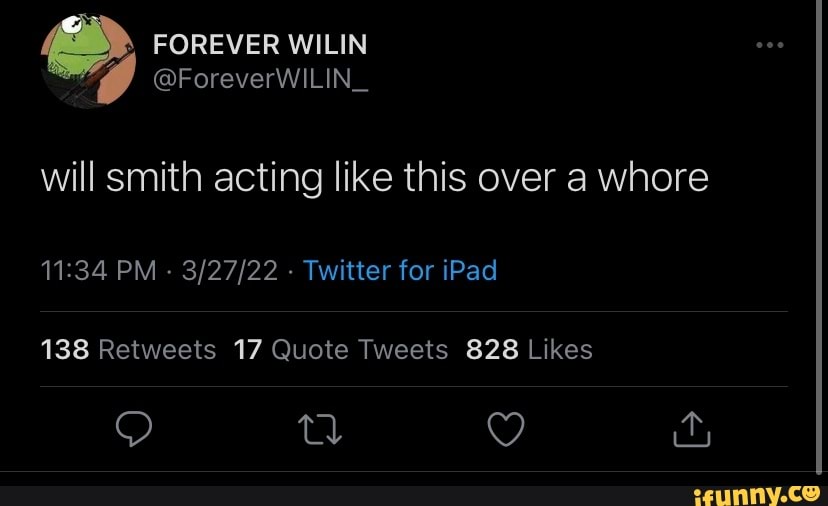View the 138 Retweets list
Image resolution: width=828 pixels, height=506 pixels.
tap(128, 349)
